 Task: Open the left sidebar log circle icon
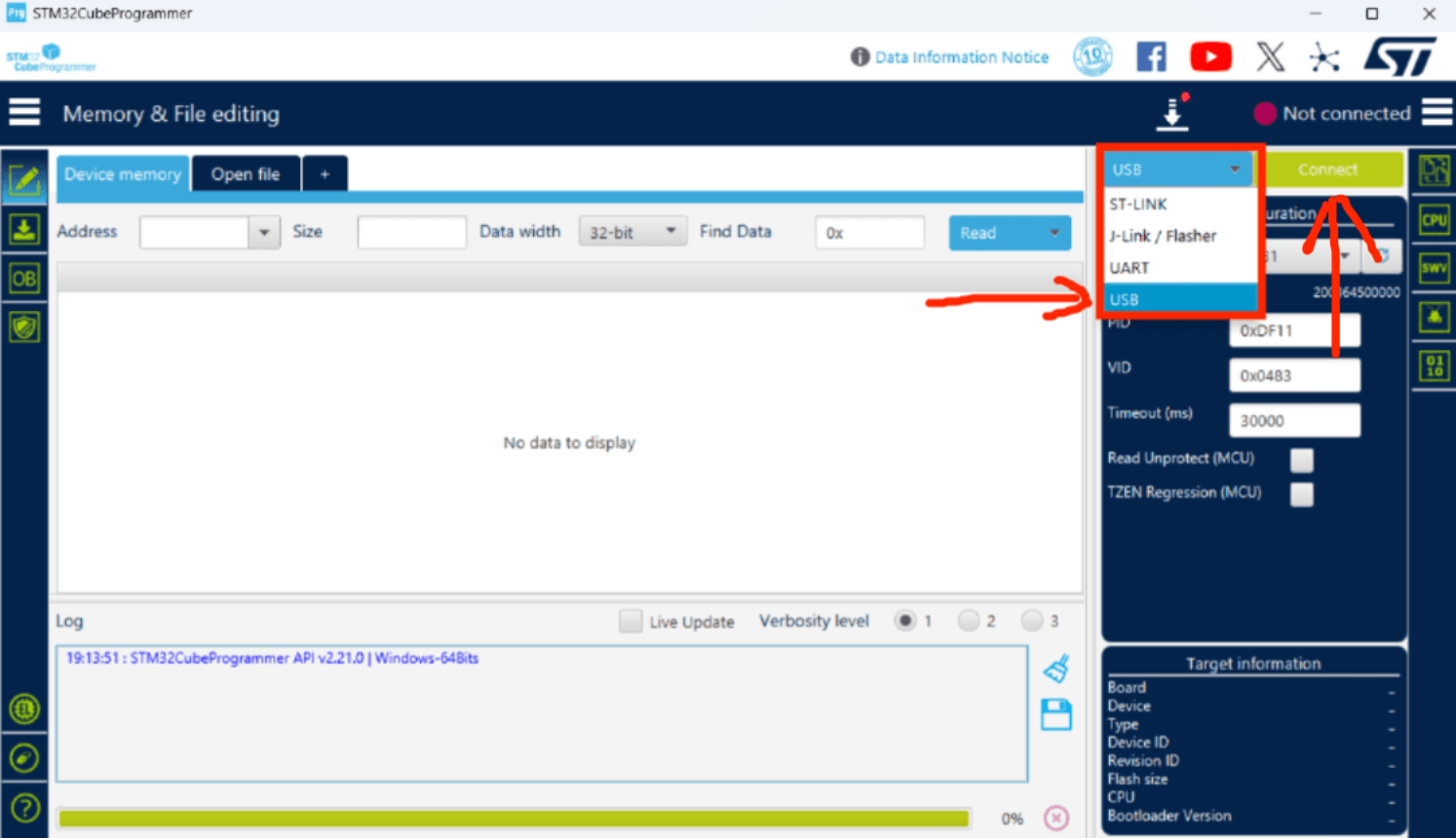(24, 708)
